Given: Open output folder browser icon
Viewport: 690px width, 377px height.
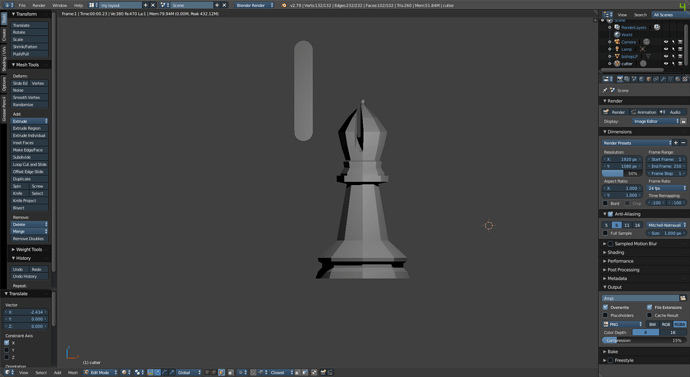Looking at the screenshot, I should (683, 298).
